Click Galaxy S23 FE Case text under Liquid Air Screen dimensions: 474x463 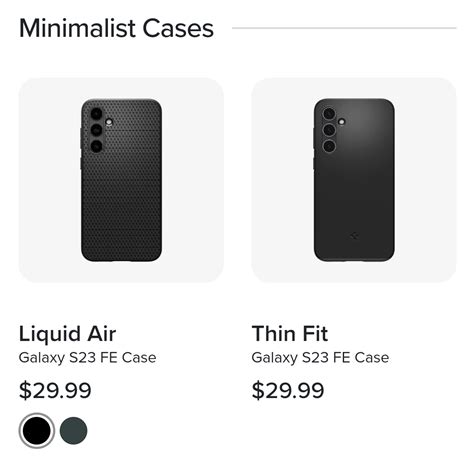coord(87,358)
